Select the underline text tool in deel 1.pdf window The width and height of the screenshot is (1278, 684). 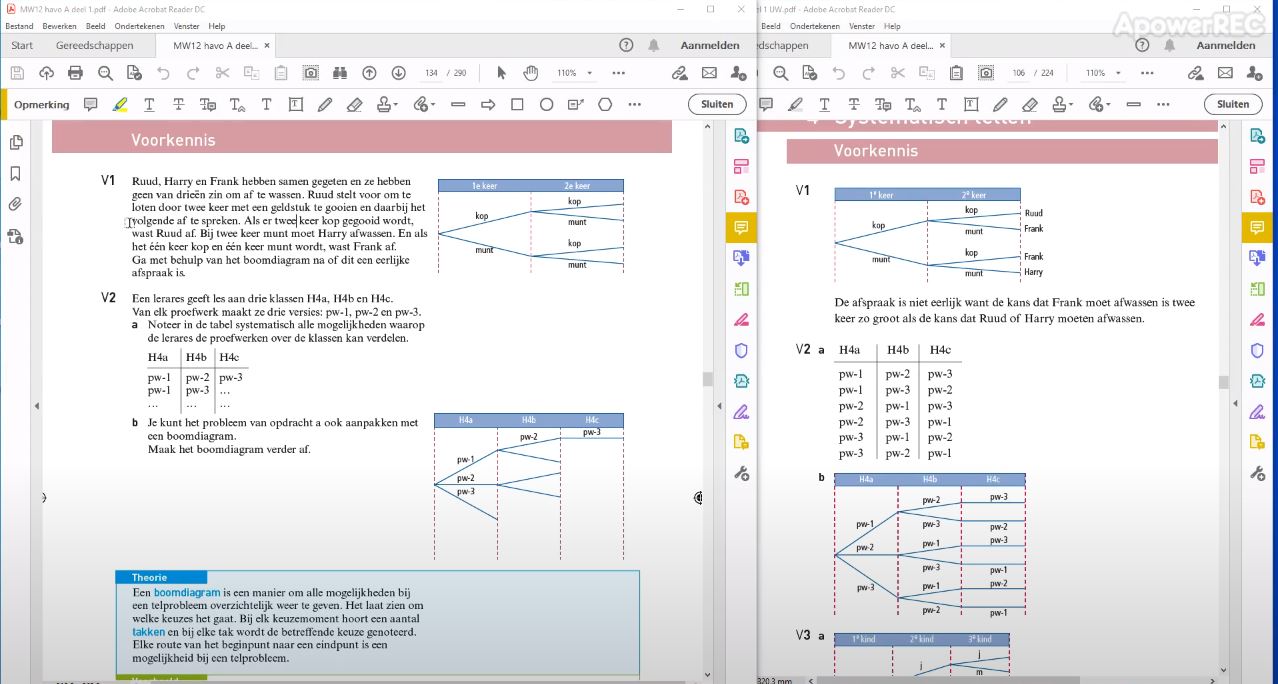(149, 104)
